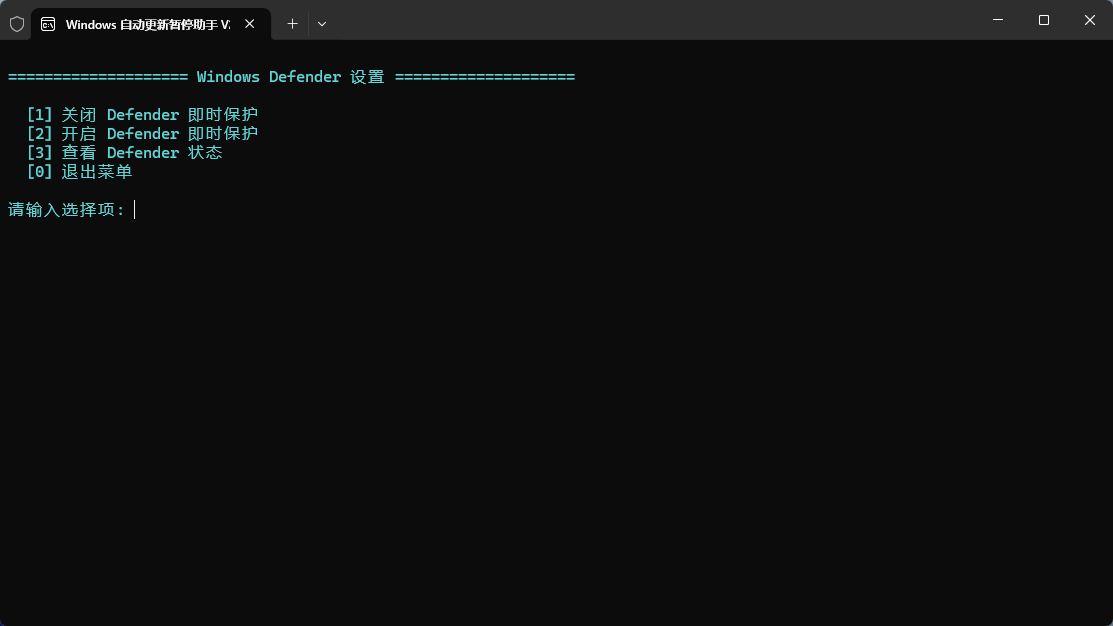
Task: Click the equals-sign separator left of the header
Action: 98,77
